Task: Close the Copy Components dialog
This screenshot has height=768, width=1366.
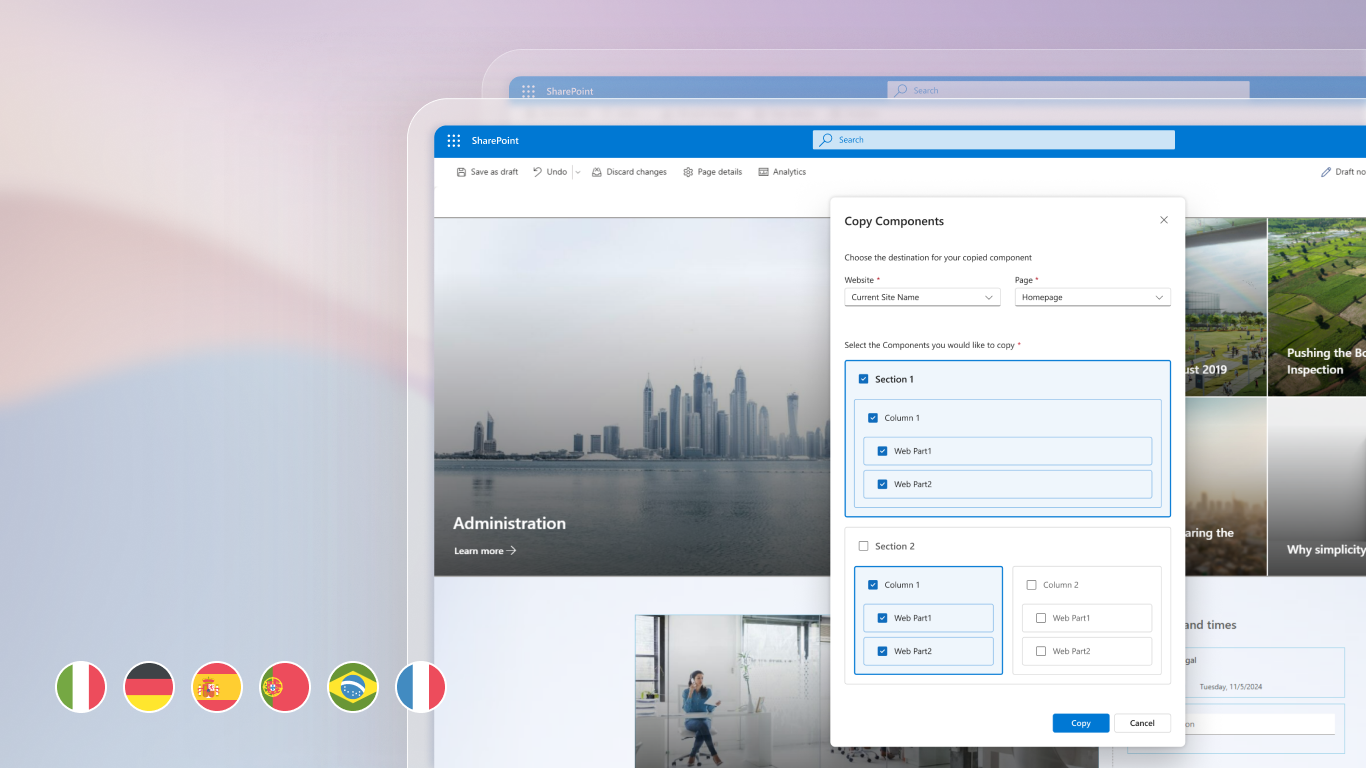Action: click(1163, 220)
